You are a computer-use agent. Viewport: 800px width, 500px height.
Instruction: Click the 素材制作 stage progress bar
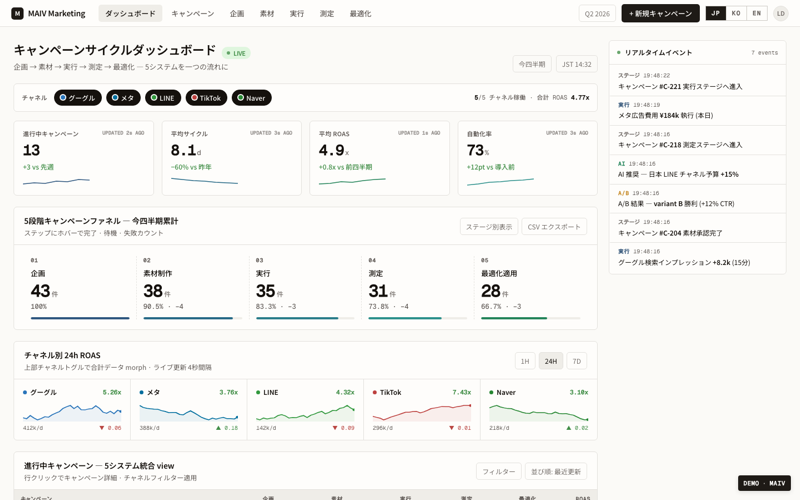pos(192,318)
